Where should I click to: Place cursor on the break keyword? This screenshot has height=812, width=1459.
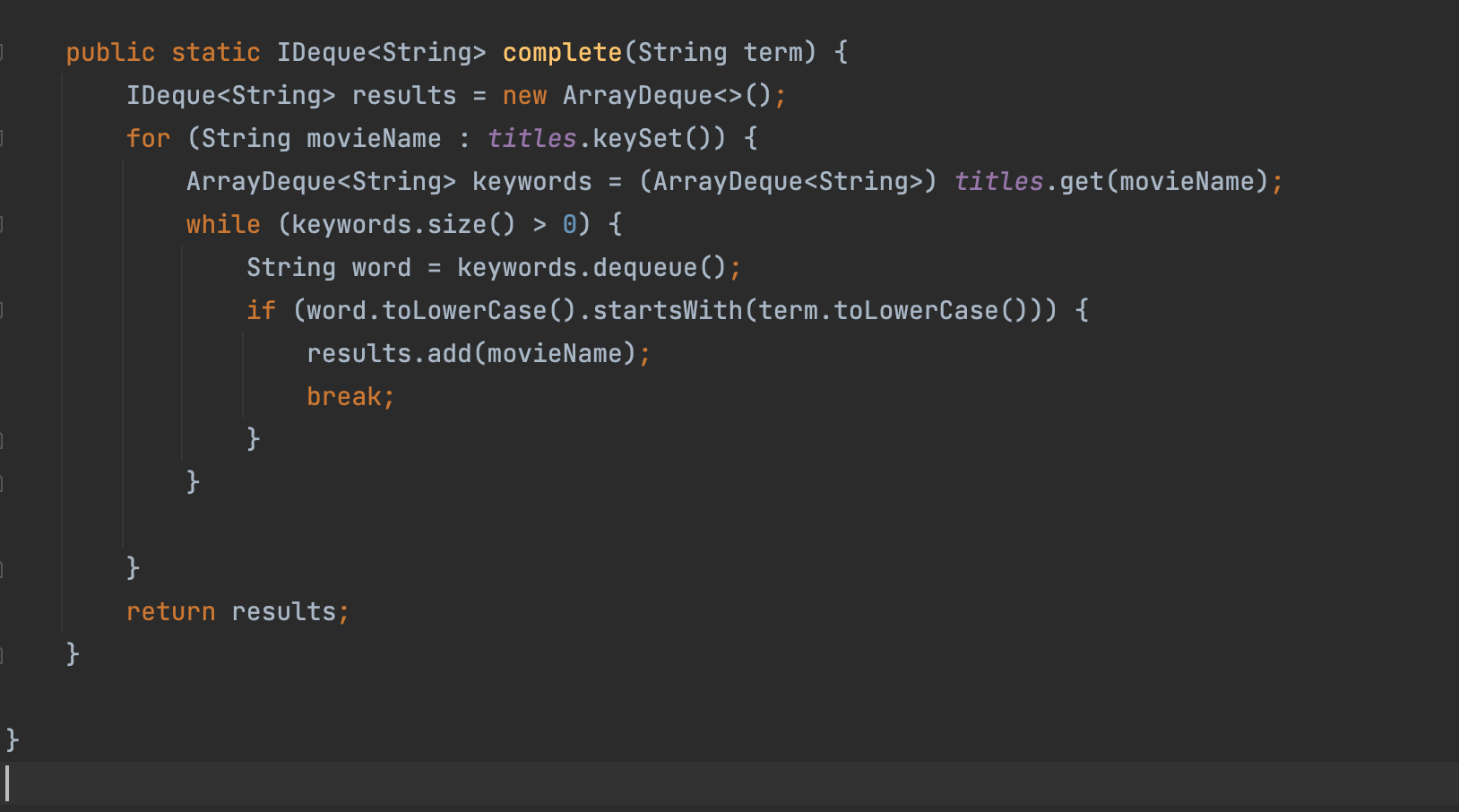coord(344,397)
